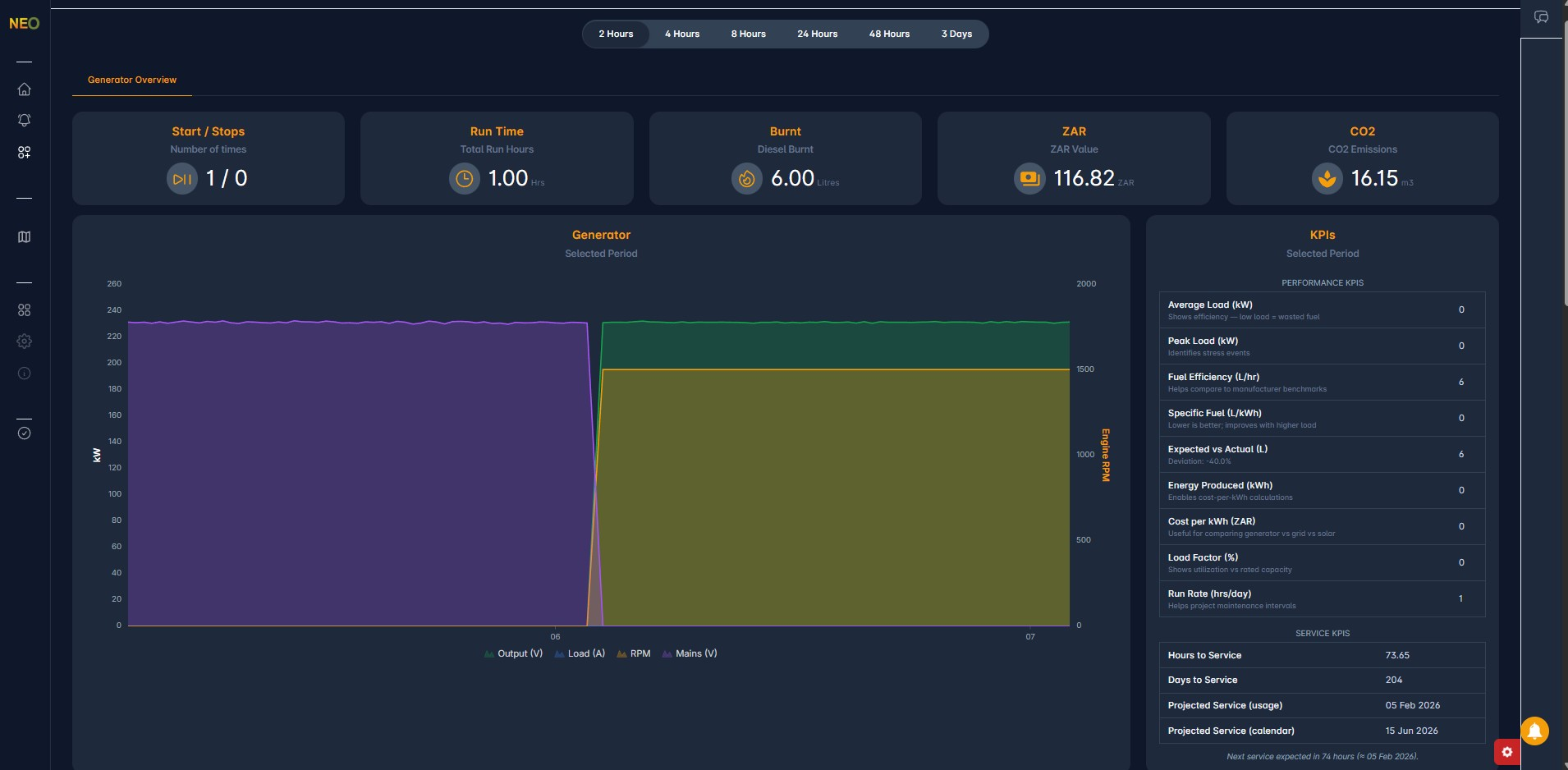The width and height of the screenshot is (1568, 770).
Task: Hide the RPM series via its legend entry
Action: 635,653
